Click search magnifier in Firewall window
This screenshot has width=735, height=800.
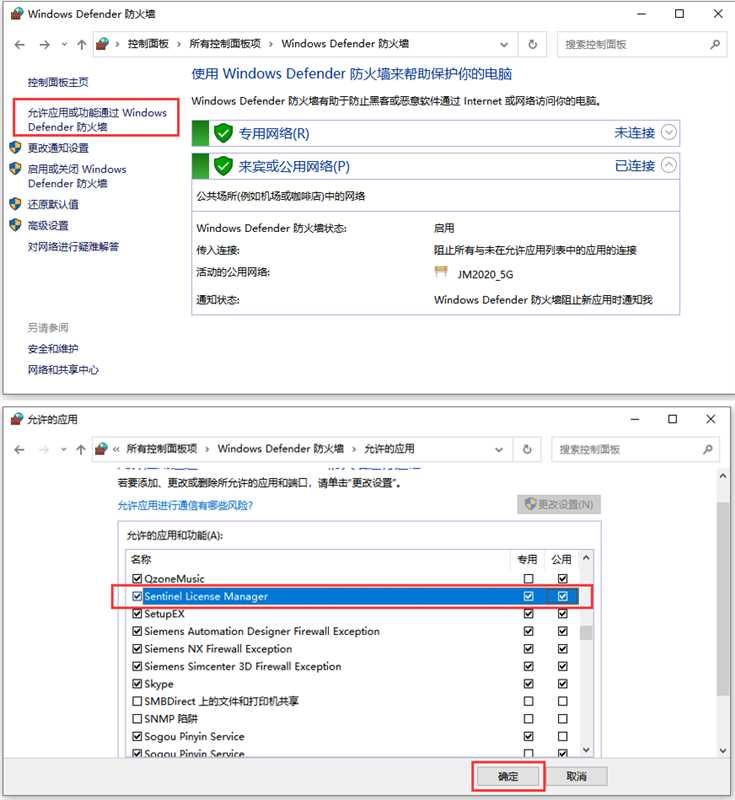pos(715,44)
